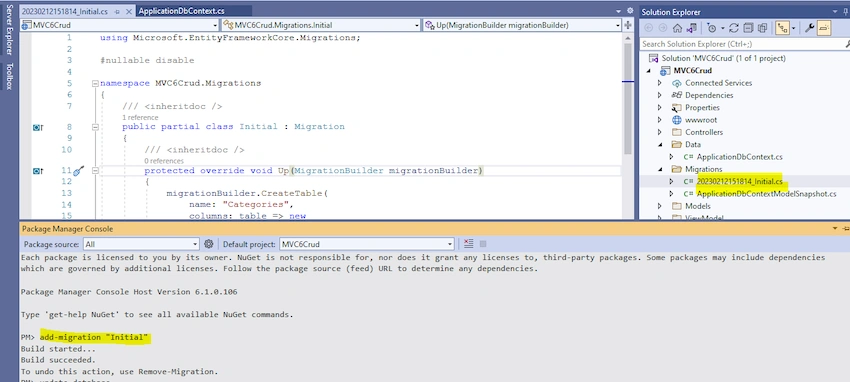Open Pending Changes Filter clock icon
This screenshot has width=850, height=382.
[712, 29]
